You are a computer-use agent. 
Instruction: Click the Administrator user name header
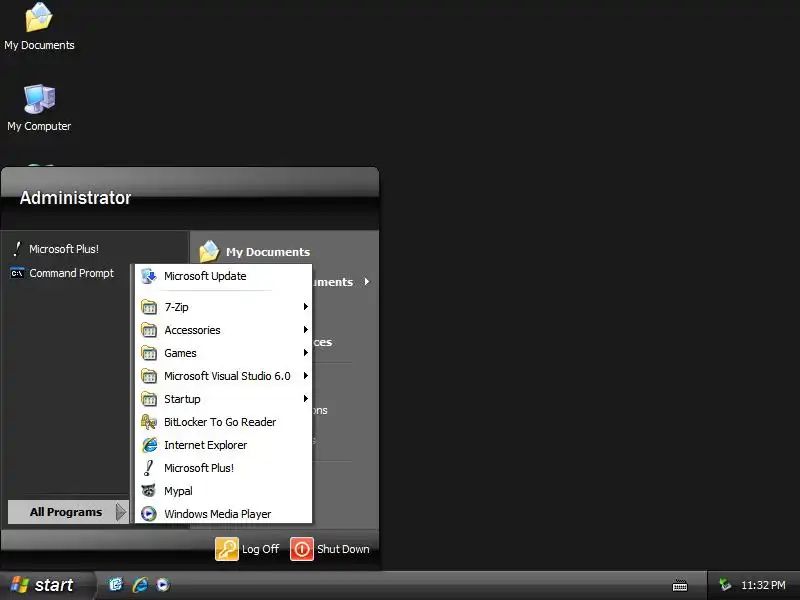(76, 197)
